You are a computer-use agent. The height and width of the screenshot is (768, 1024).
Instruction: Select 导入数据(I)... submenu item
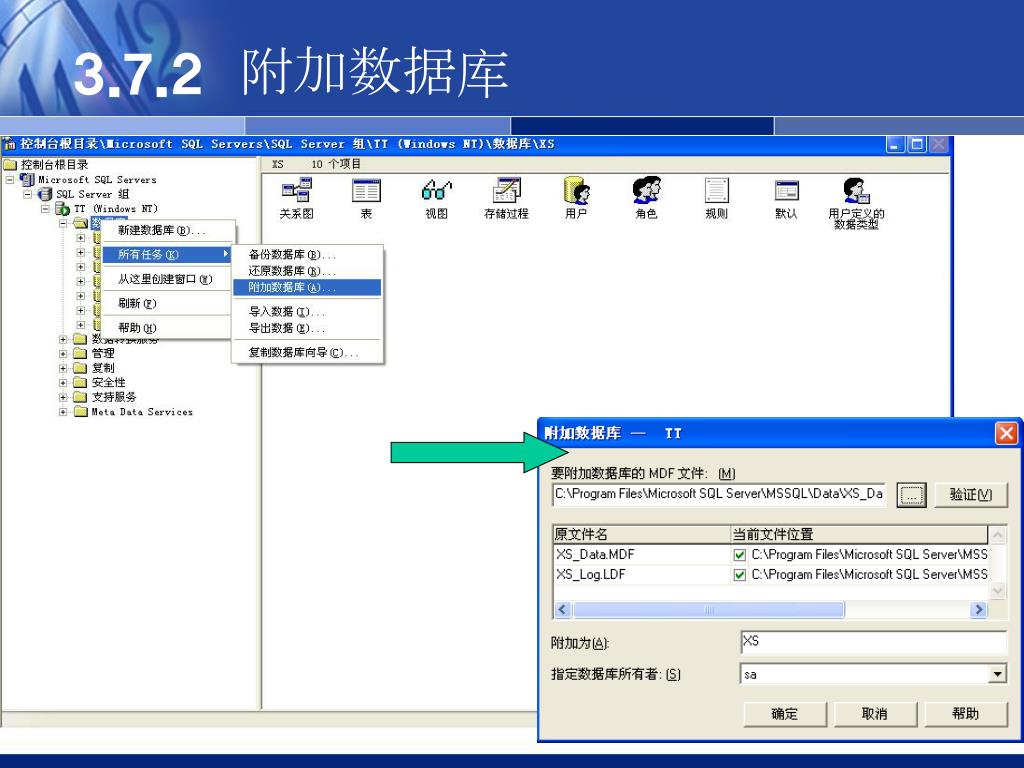pos(307,312)
